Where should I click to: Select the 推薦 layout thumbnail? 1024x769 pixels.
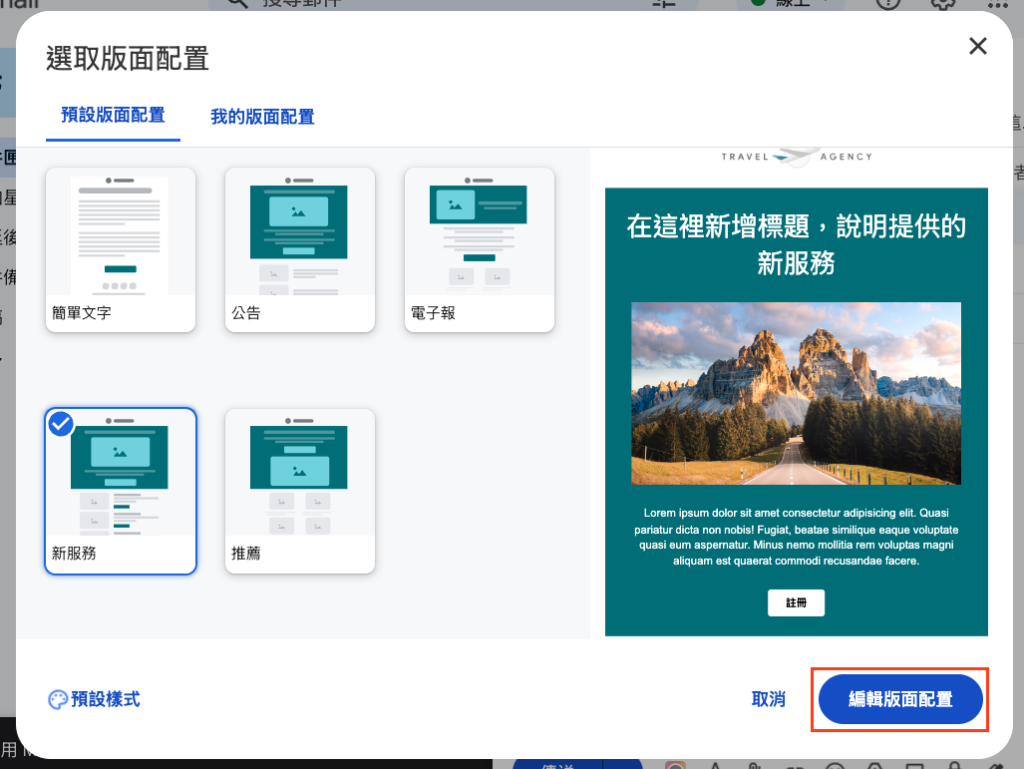point(300,491)
